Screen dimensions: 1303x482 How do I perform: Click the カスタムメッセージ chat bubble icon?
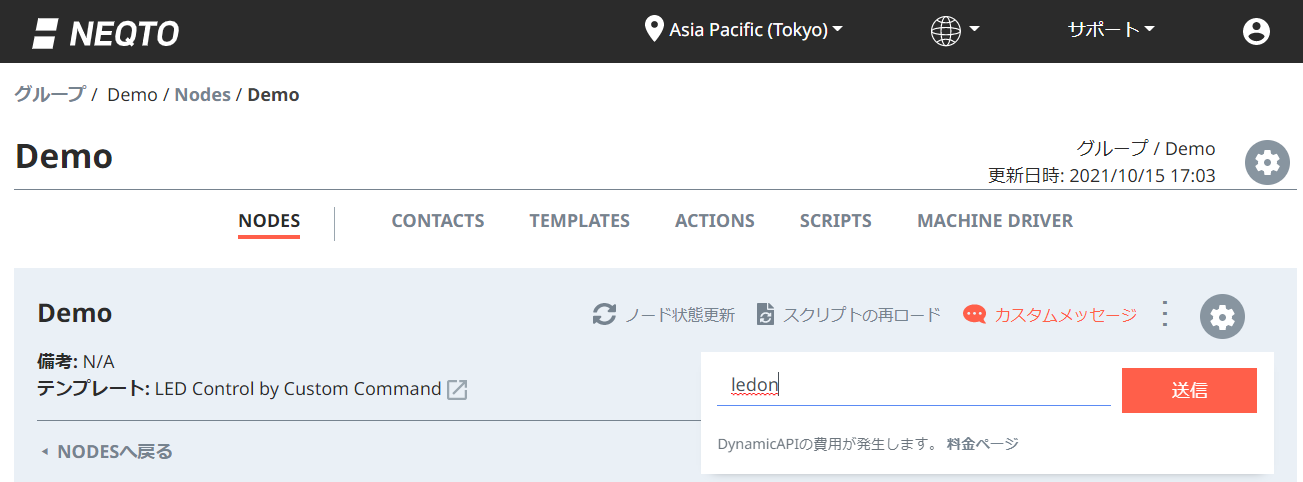coord(974,315)
